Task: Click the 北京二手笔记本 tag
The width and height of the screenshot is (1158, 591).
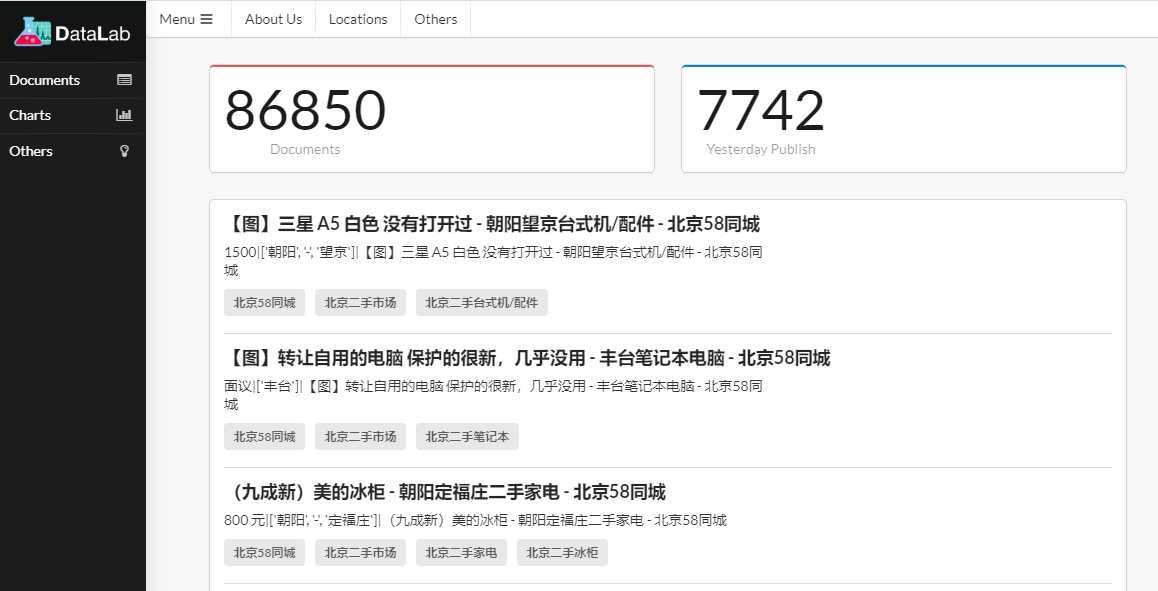Action: coord(467,437)
